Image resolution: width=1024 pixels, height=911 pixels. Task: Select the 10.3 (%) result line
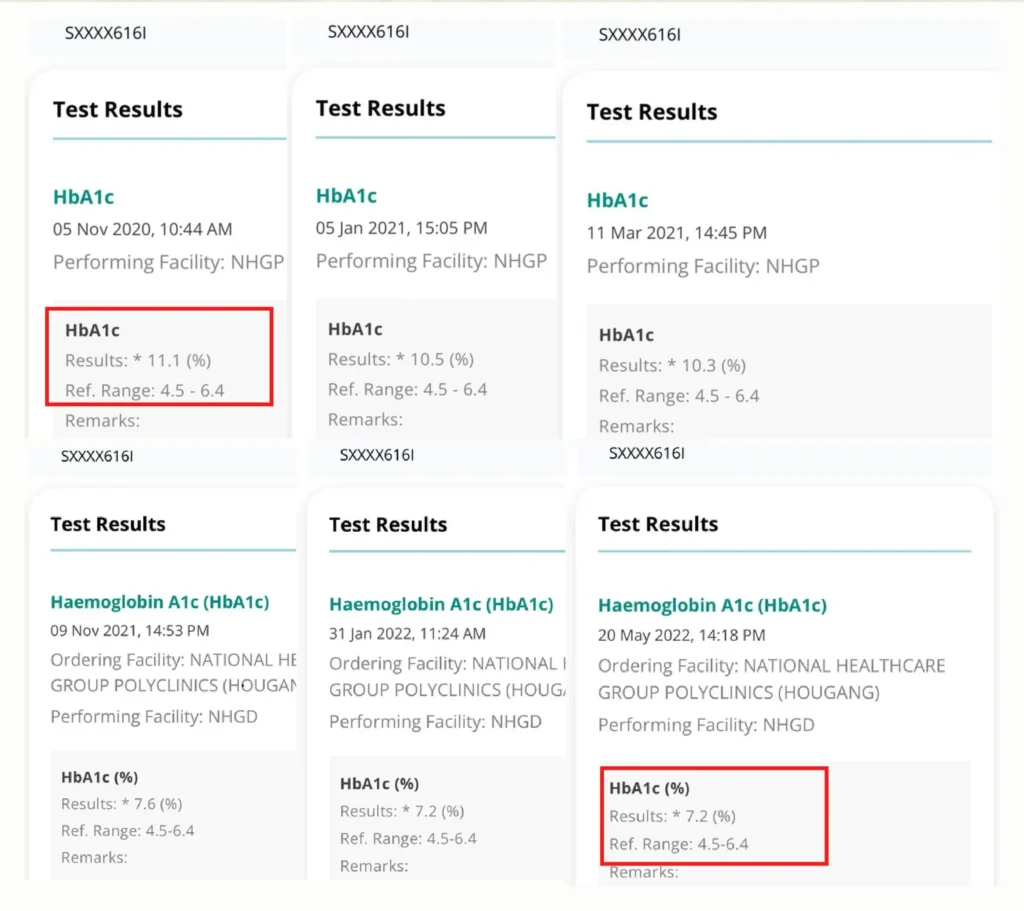tap(672, 365)
